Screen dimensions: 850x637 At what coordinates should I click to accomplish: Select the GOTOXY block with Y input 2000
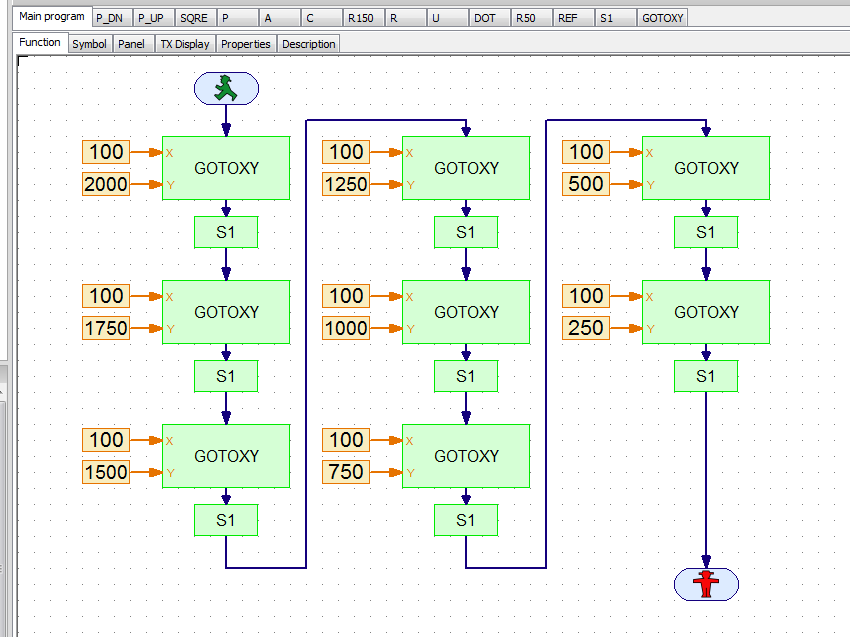coord(226,168)
